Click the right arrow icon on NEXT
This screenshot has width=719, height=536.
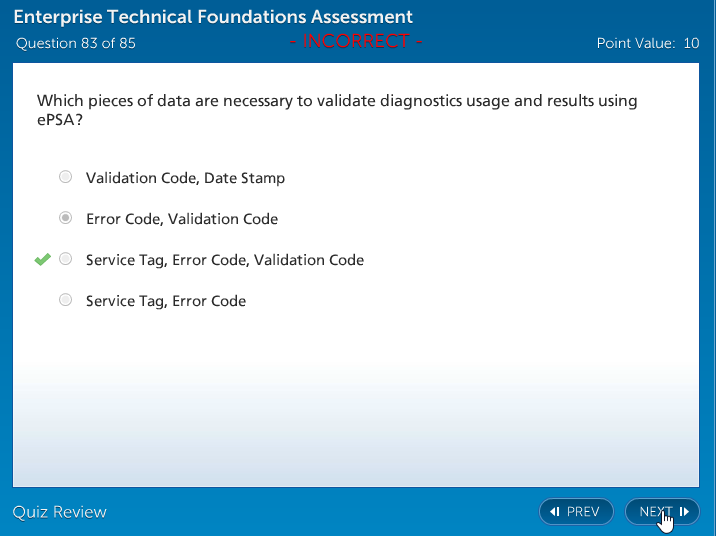coord(684,512)
